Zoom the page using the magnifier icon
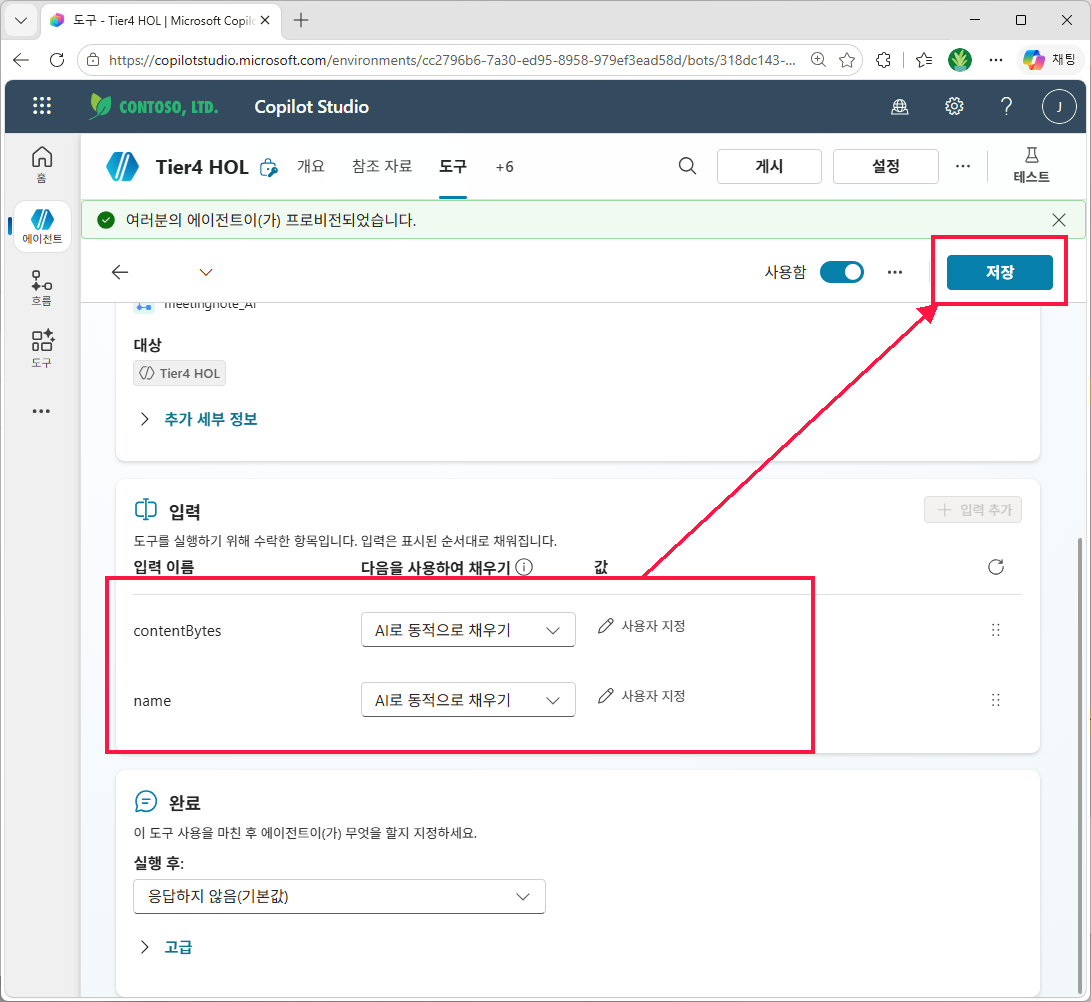 (x=818, y=60)
